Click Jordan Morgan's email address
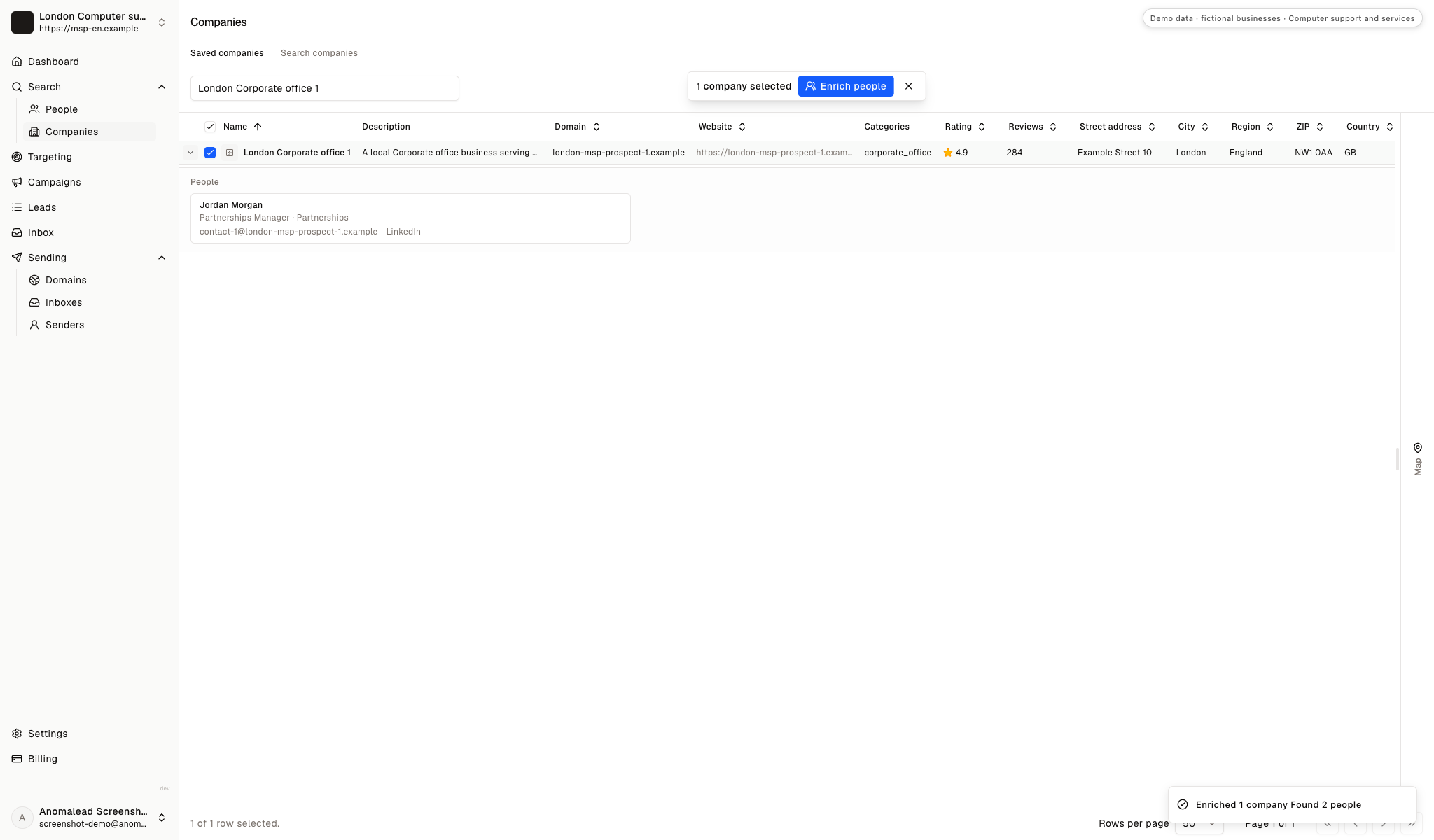 pos(288,232)
